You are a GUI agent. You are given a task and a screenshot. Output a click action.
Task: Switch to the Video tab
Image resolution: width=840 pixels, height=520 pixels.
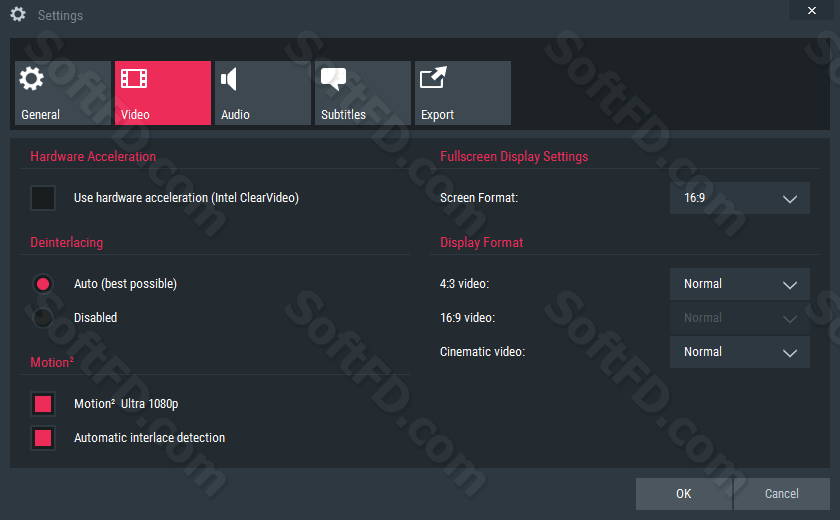pos(163,93)
